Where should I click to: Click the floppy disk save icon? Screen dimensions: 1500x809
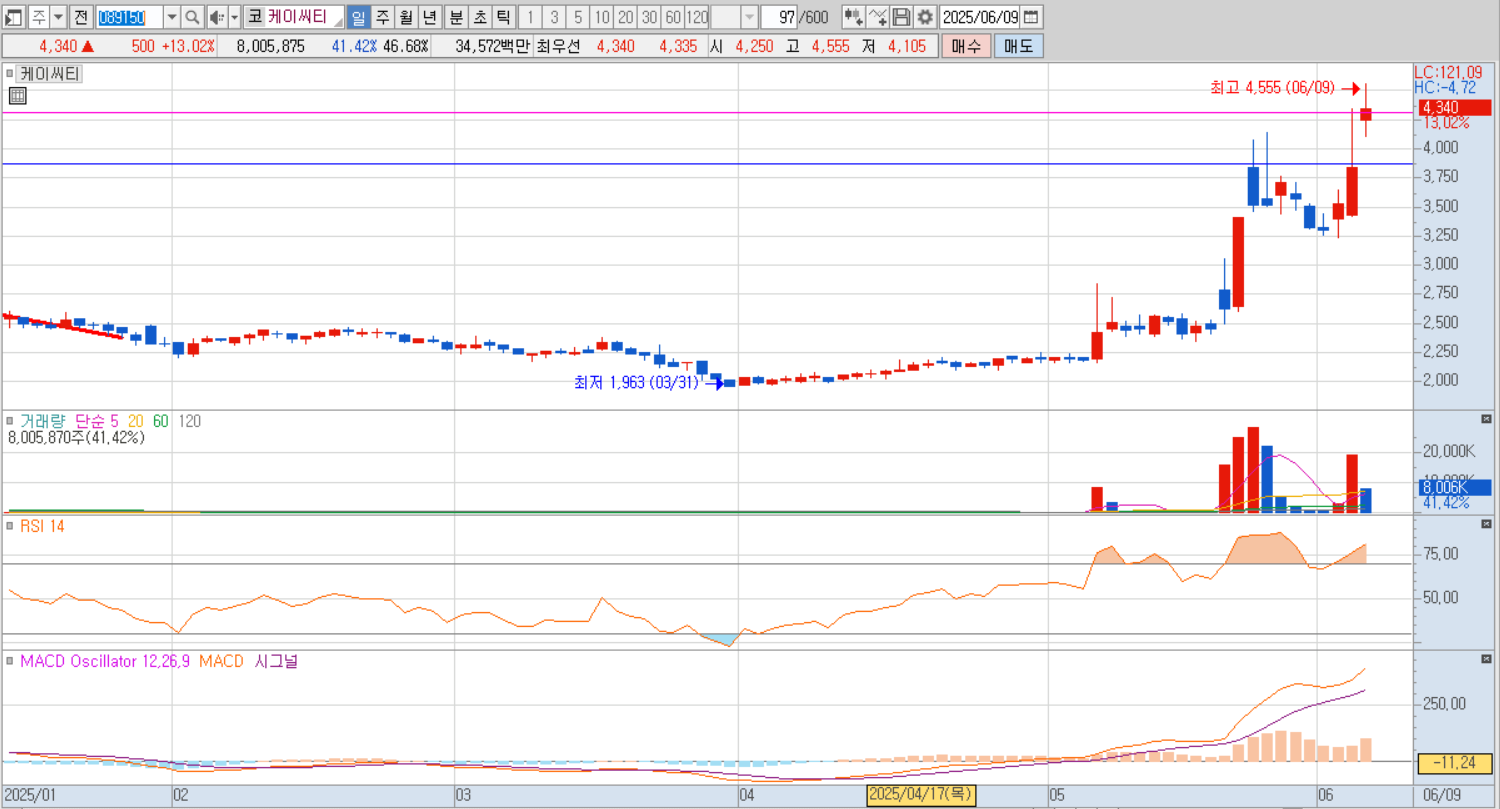pyautogui.click(x=901, y=17)
